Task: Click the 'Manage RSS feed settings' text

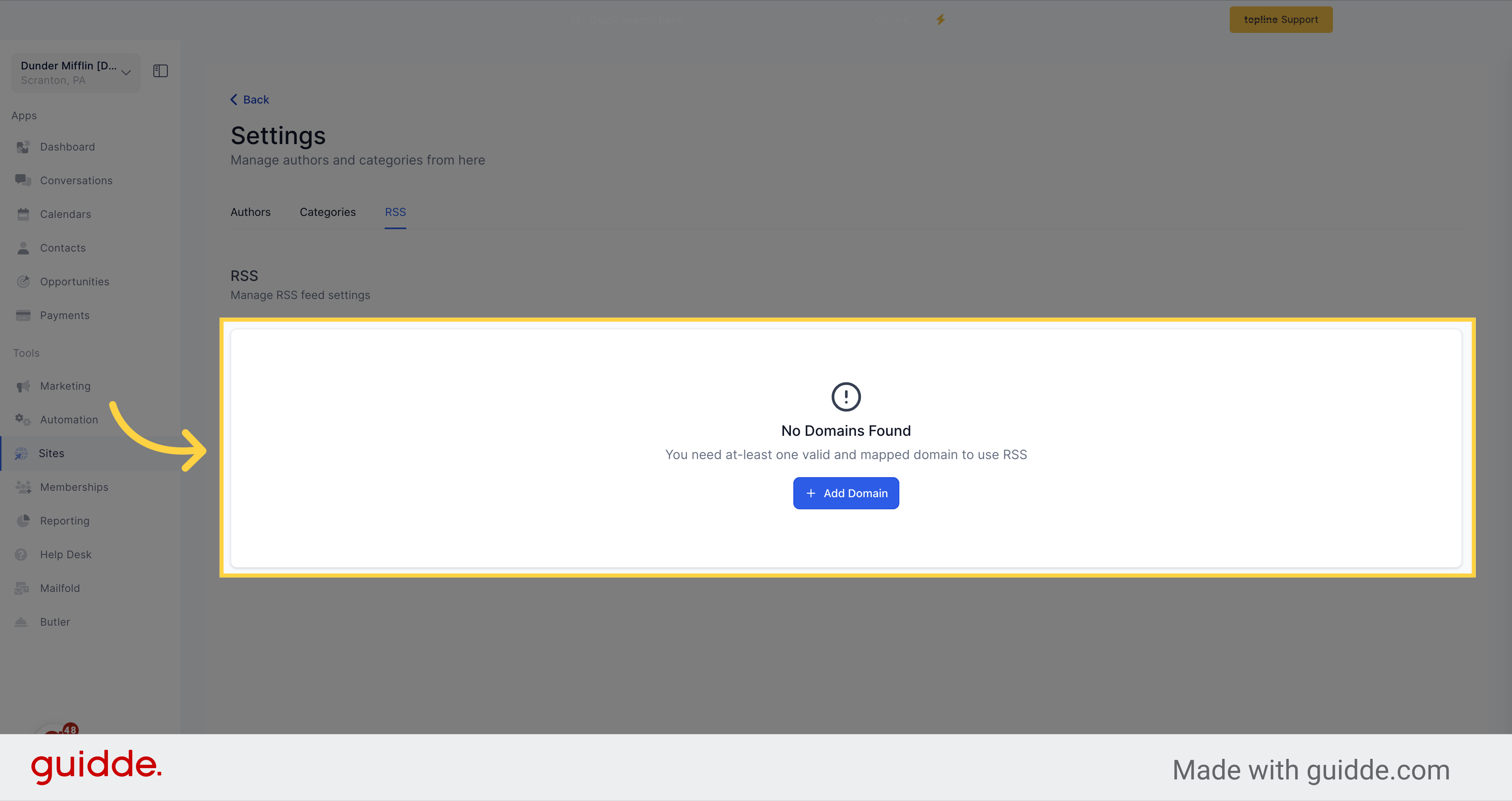Action: [300, 295]
